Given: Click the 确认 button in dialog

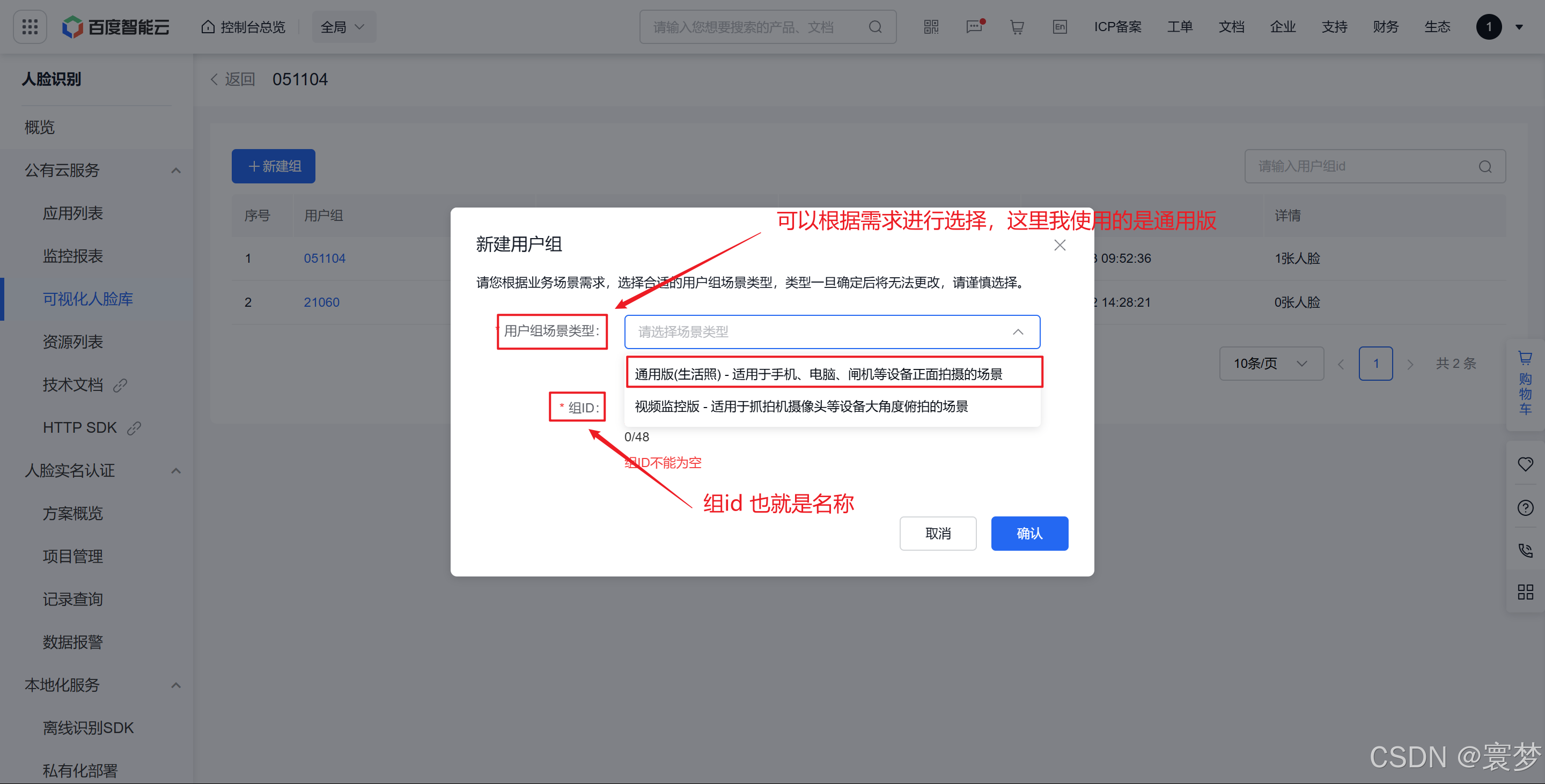Looking at the screenshot, I should 1029,534.
